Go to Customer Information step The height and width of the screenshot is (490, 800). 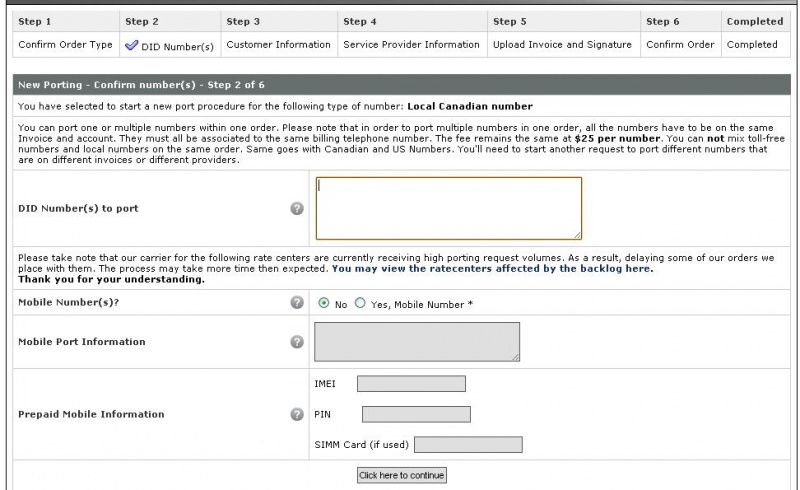(x=279, y=44)
